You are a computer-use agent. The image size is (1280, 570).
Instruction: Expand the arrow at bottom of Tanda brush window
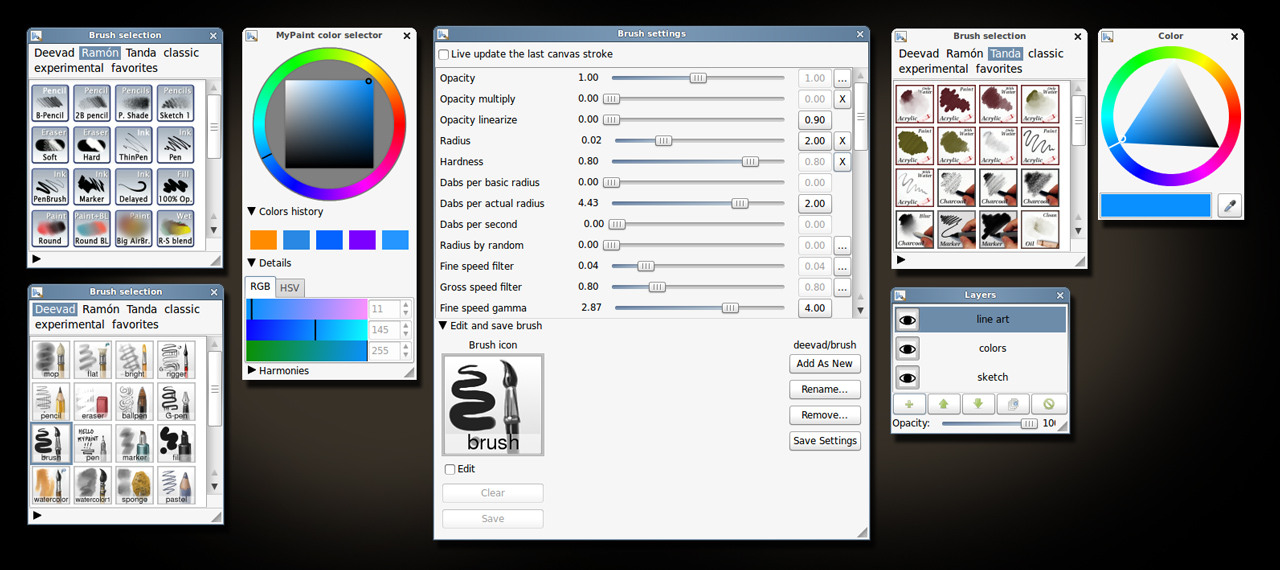(x=901, y=260)
